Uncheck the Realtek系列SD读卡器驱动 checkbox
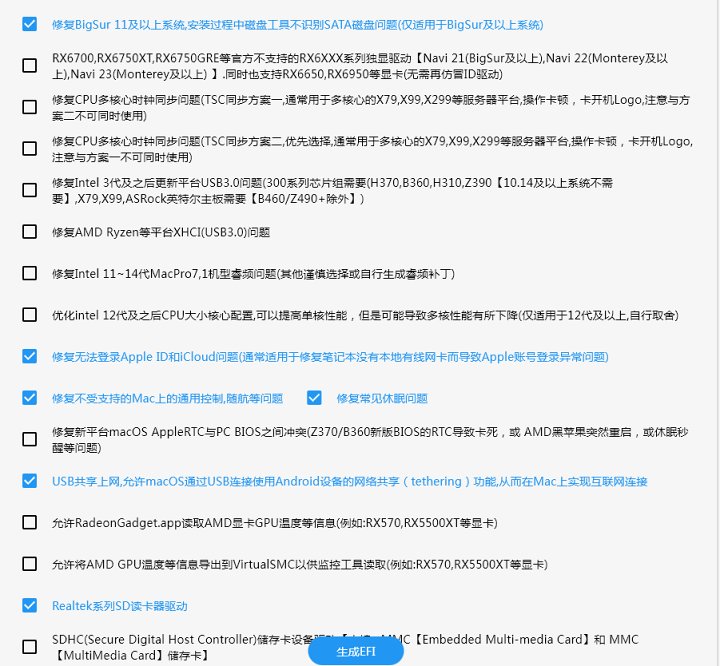 coord(29,605)
